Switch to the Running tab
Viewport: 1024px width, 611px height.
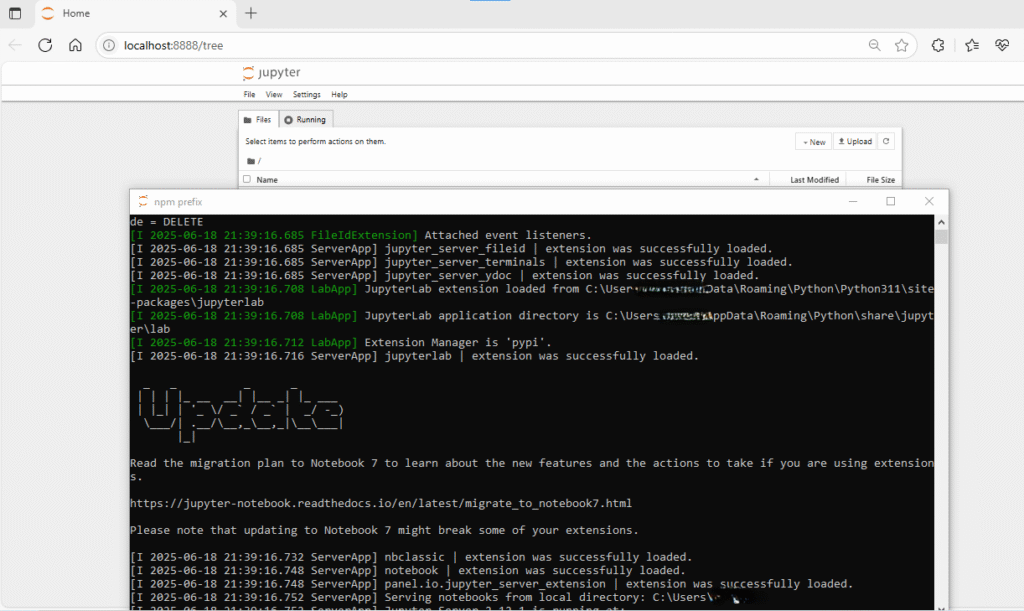(x=306, y=119)
